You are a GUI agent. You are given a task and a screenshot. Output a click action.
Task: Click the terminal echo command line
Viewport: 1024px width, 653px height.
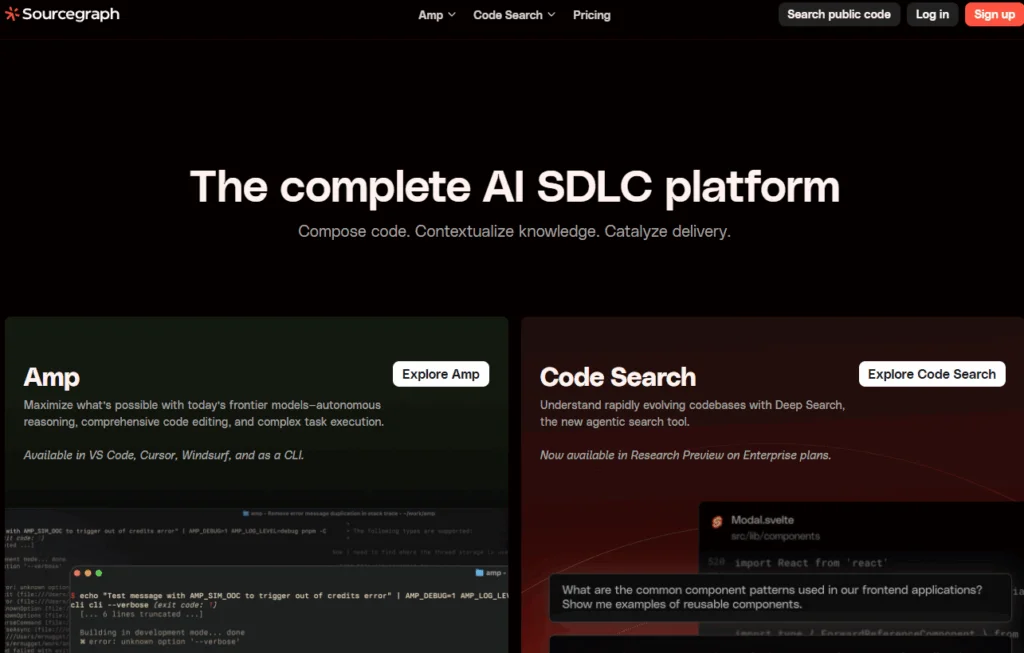pyautogui.click(x=289, y=596)
